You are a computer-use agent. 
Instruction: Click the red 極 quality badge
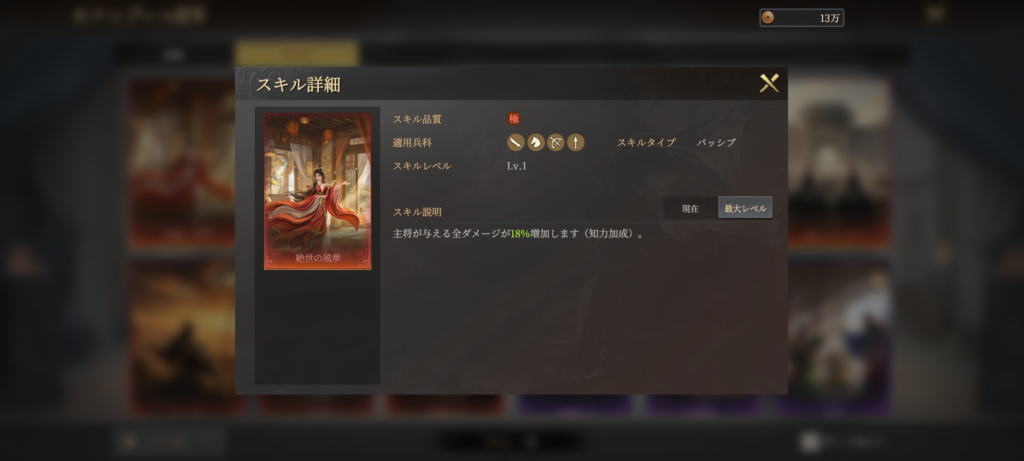pos(514,119)
